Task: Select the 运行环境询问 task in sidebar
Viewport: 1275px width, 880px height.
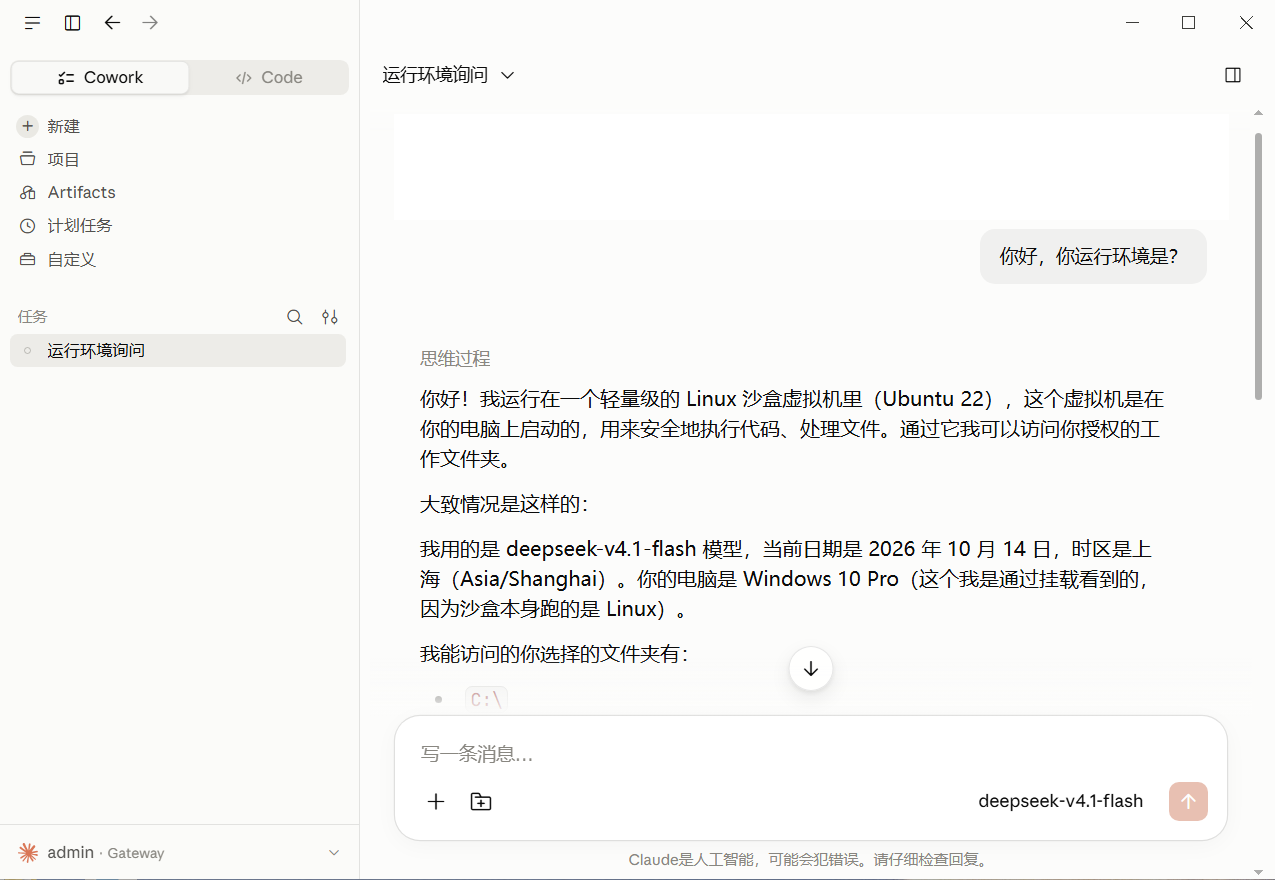Action: tap(178, 350)
